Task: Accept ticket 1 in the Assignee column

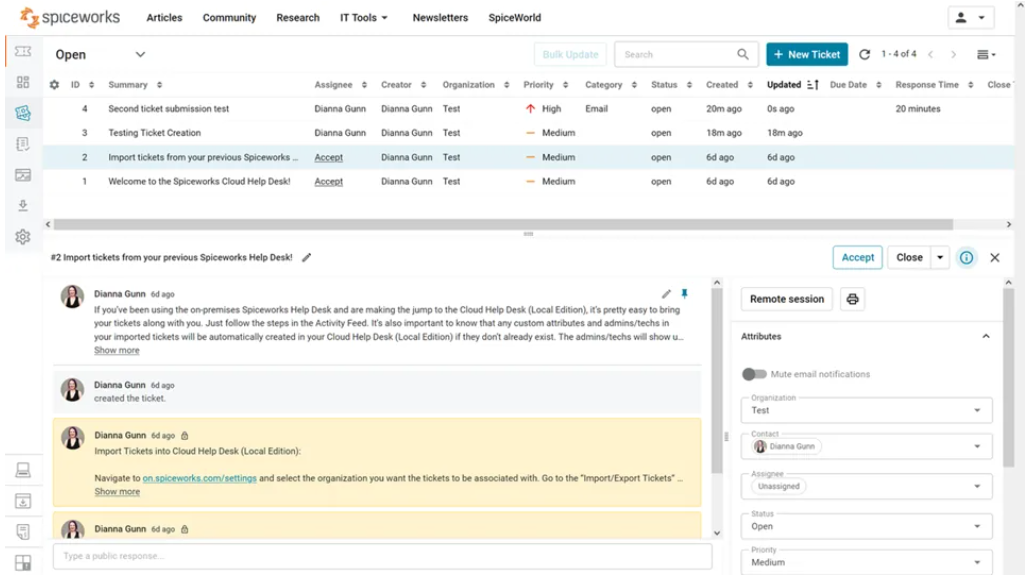Action: click(x=329, y=181)
